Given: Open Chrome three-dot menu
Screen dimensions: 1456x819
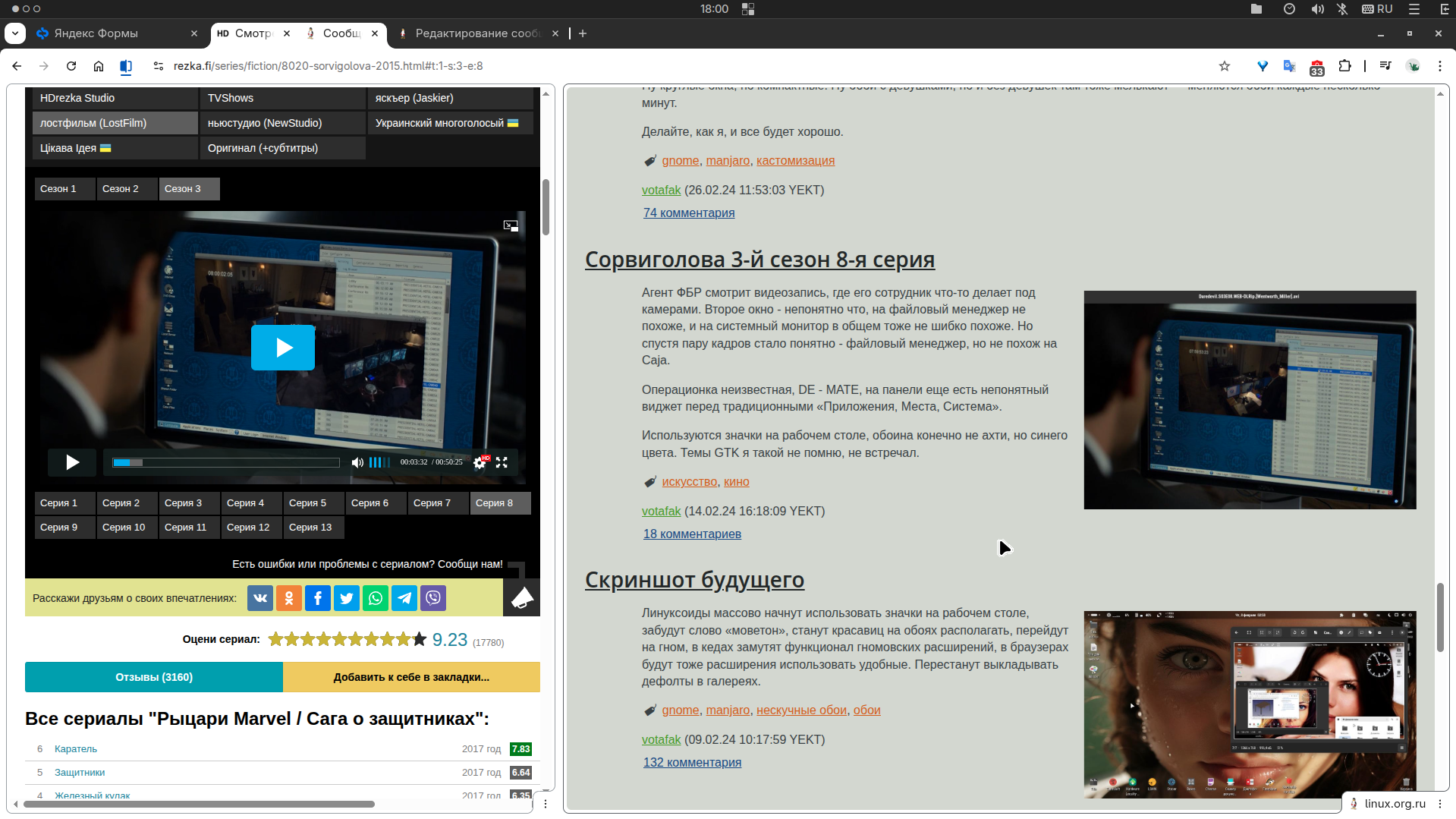Looking at the screenshot, I should click(1439, 66).
